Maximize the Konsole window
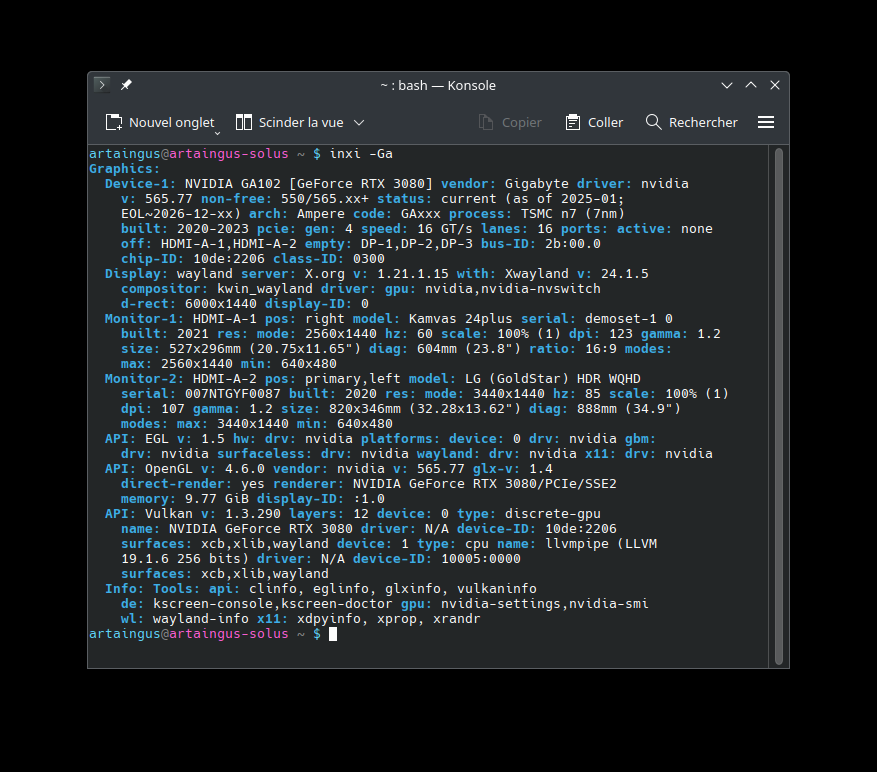Image resolution: width=877 pixels, height=772 pixels. pos(751,85)
